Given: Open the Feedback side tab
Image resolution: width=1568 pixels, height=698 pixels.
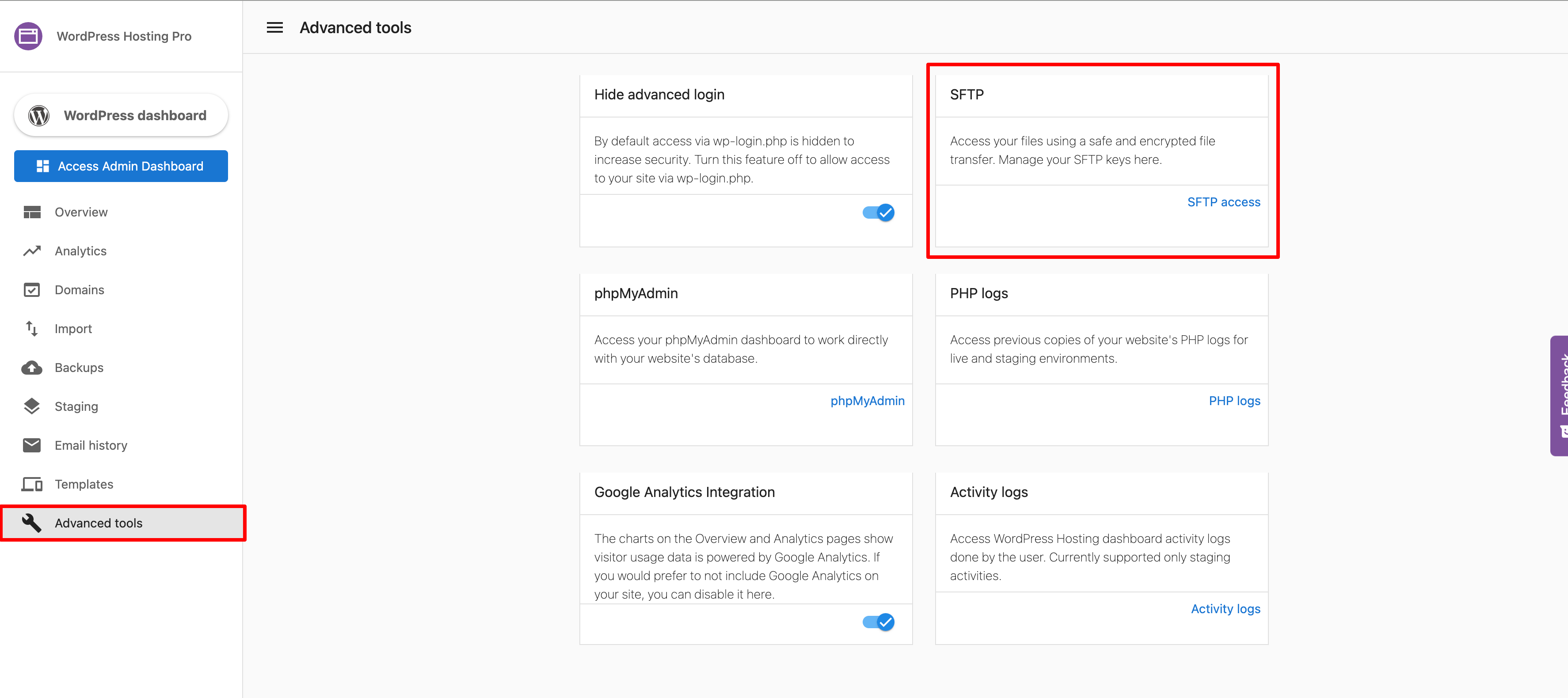Looking at the screenshot, I should (1560, 395).
